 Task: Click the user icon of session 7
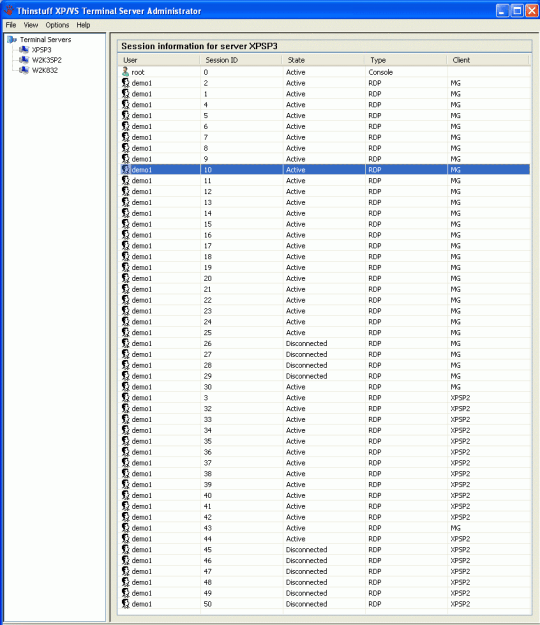tap(126, 137)
